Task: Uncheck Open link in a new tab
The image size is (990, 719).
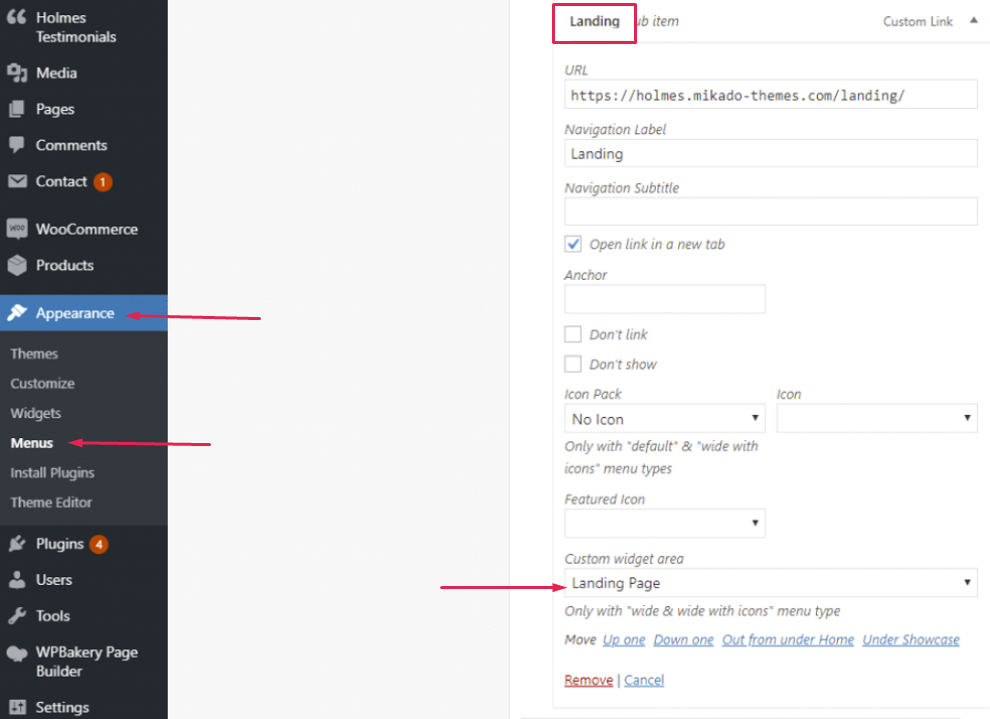Action: click(573, 244)
